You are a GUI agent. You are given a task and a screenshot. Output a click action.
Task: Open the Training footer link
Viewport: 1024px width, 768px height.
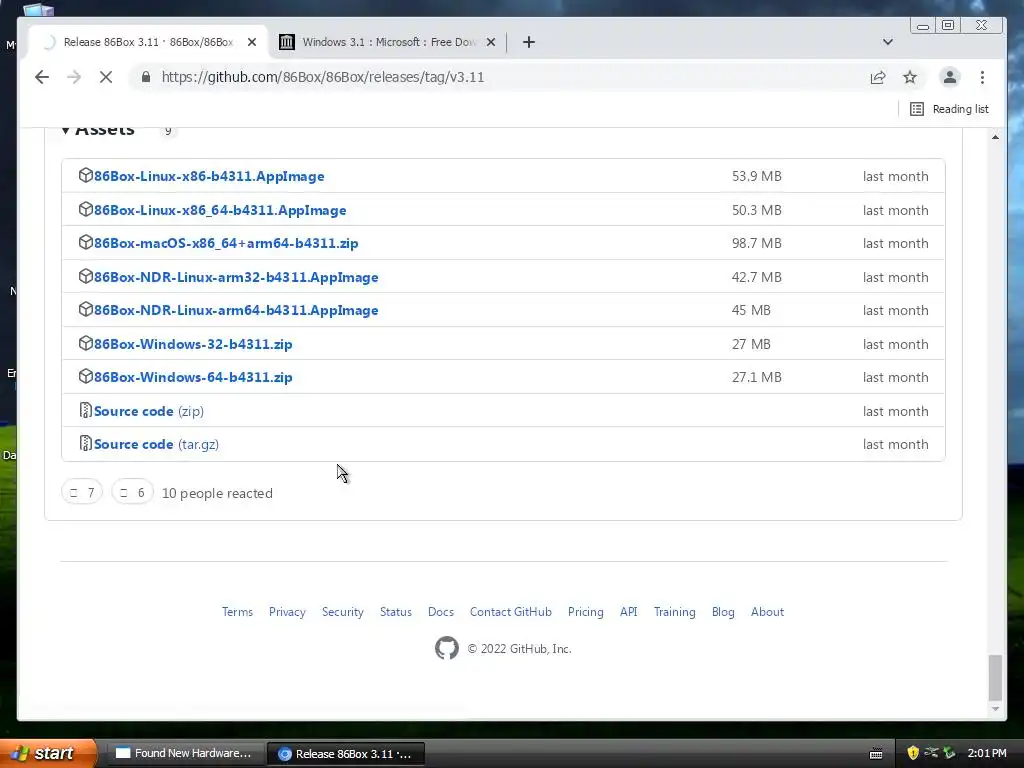click(675, 612)
